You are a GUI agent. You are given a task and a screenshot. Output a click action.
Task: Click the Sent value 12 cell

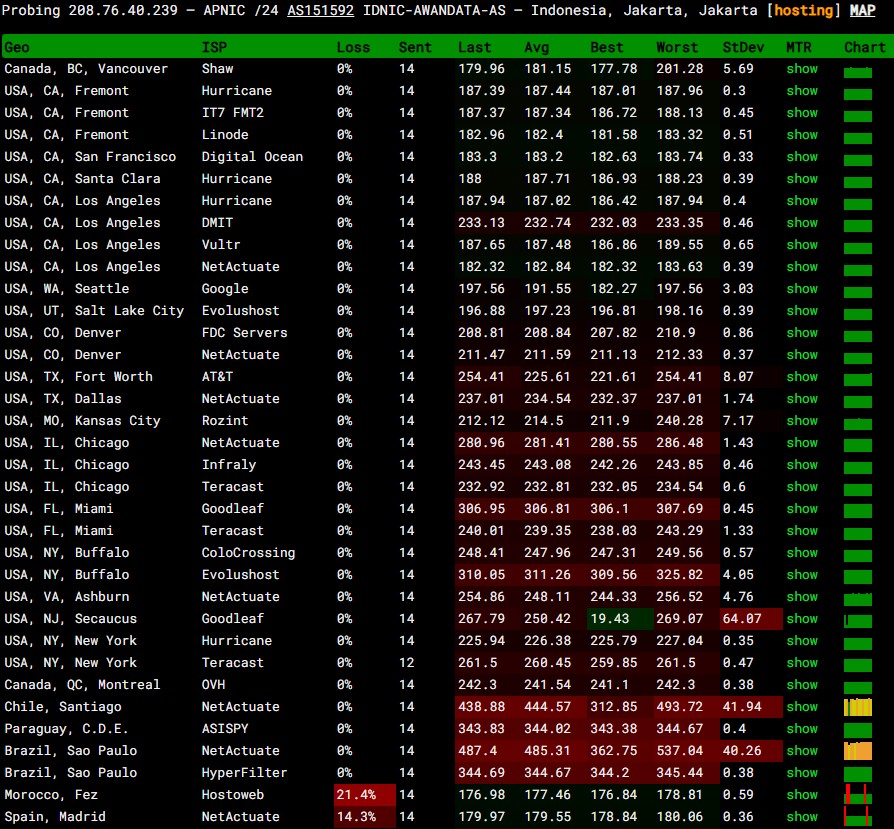tap(407, 663)
